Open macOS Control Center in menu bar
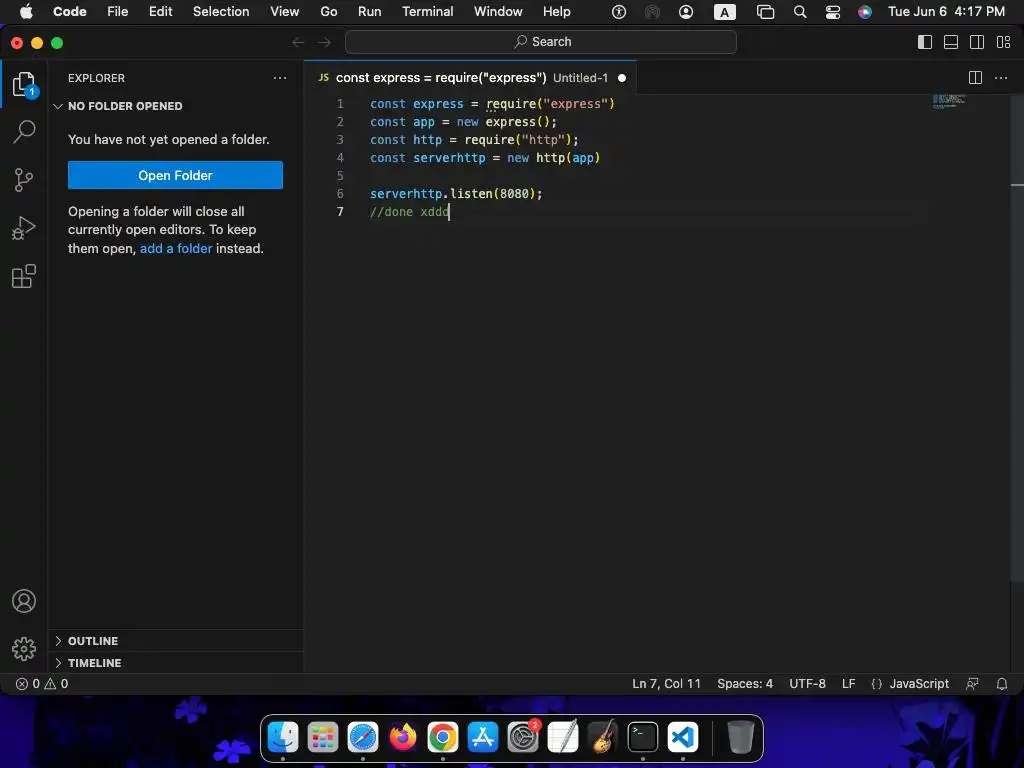Viewport: 1024px width, 768px height. [x=833, y=12]
